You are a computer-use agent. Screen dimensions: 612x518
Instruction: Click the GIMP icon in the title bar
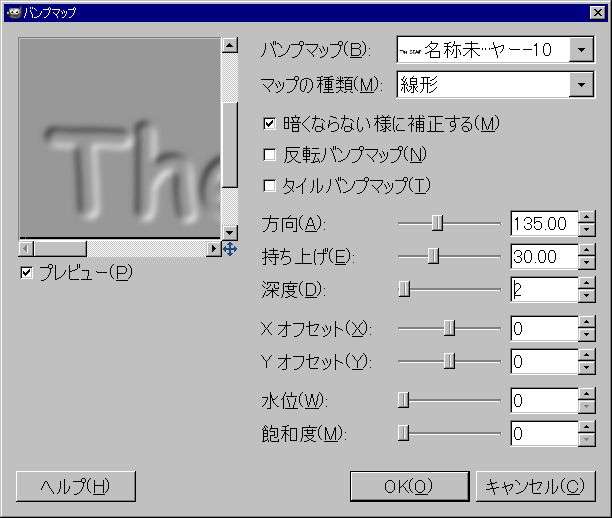coord(13,12)
